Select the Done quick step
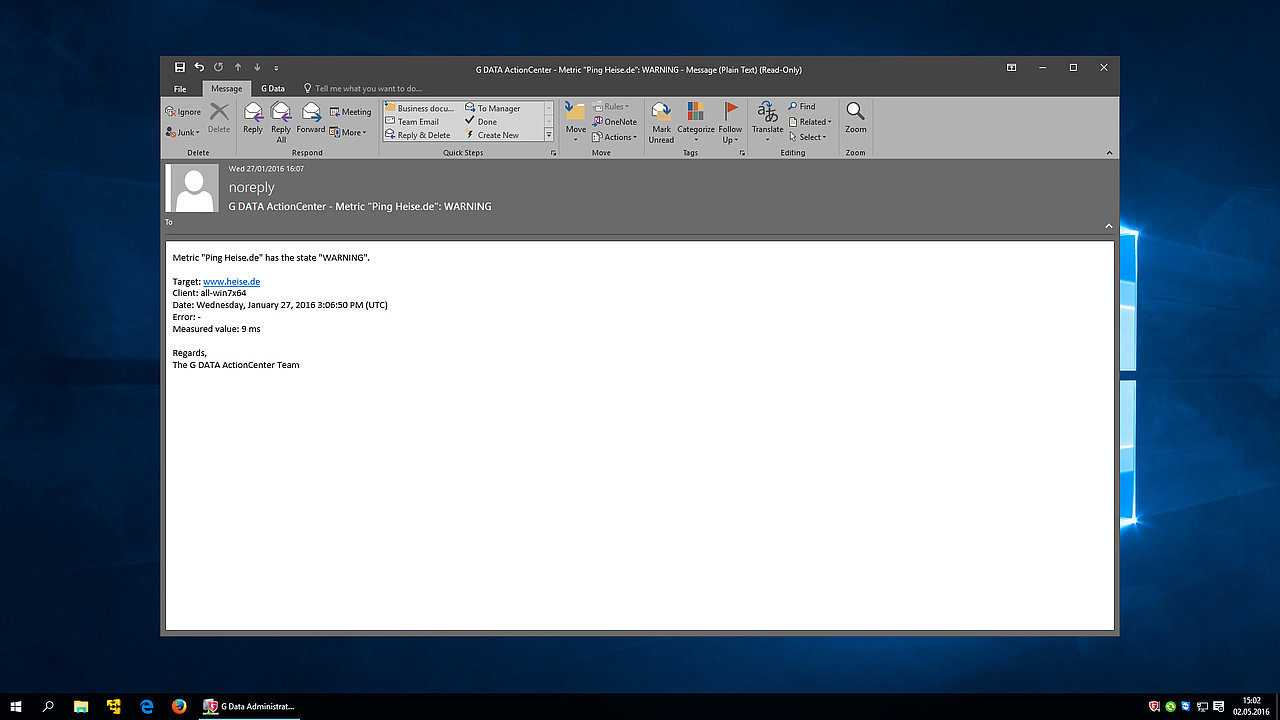Image resolution: width=1280 pixels, height=720 pixels. (486, 122)
